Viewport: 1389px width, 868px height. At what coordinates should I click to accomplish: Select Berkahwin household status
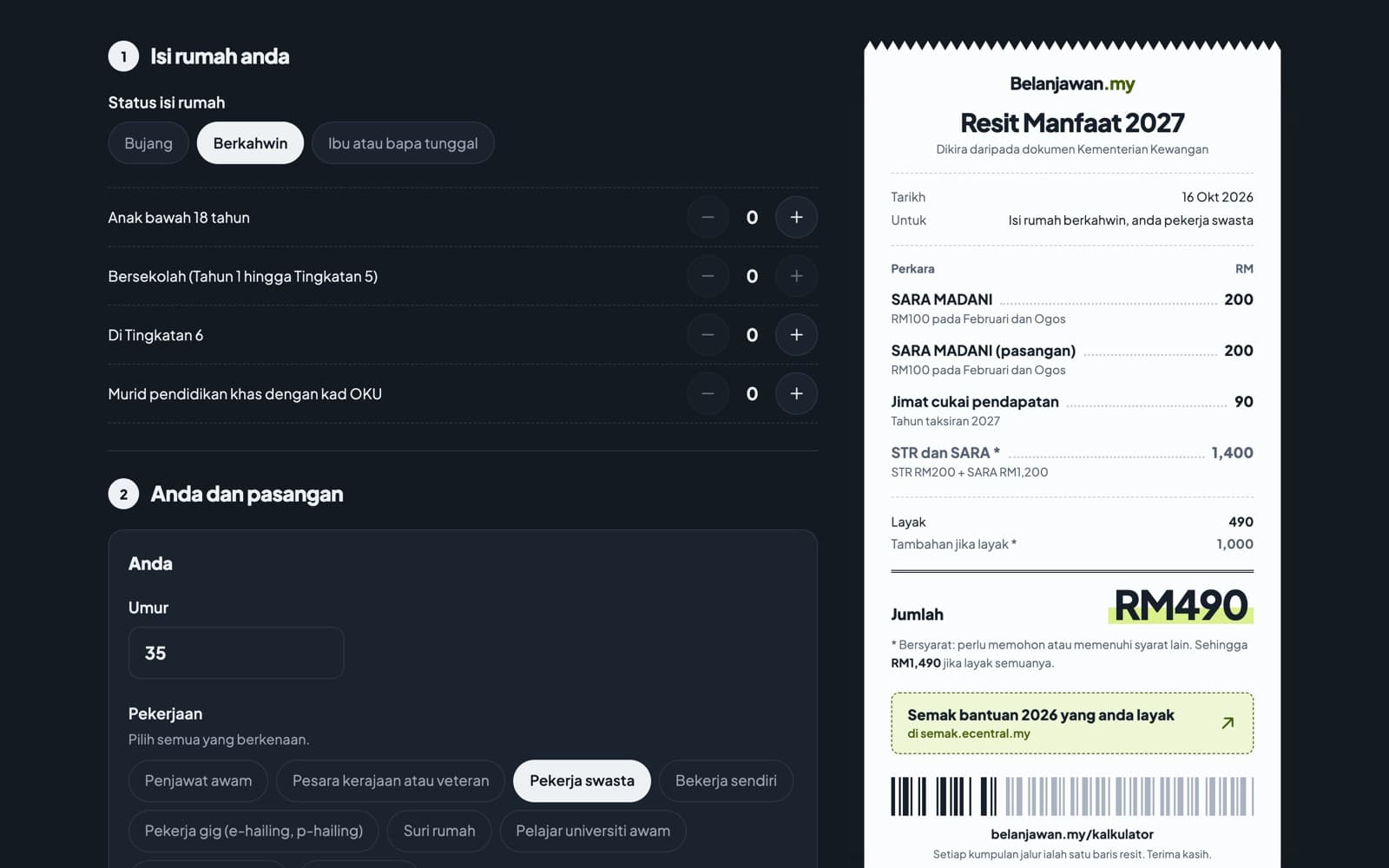(x=250, y=143)
